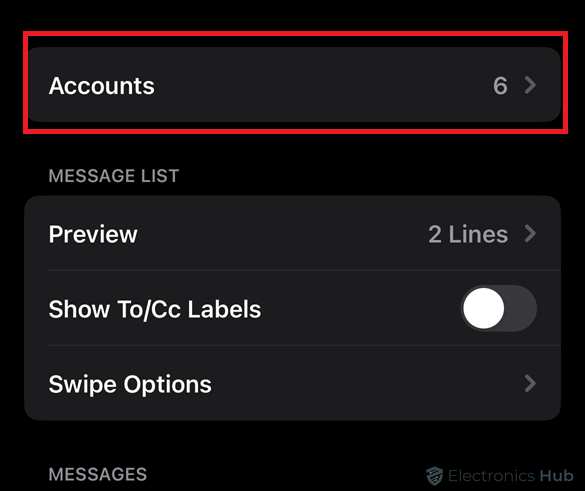585x491 pixels.
Task: Toggle the Show To/Cc Labels switch
Action: [499, 308]
